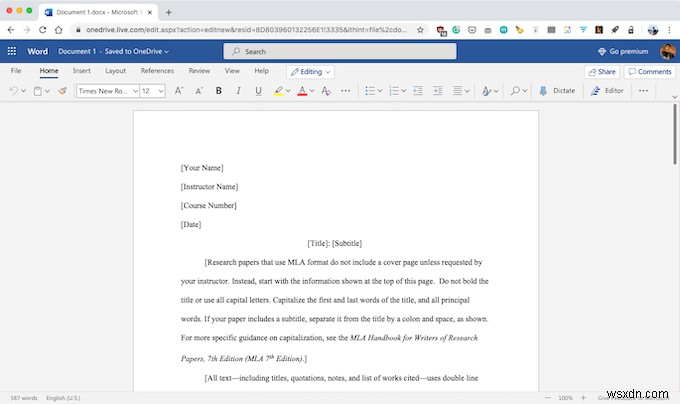Click Go premium

(x=623, y=51)
